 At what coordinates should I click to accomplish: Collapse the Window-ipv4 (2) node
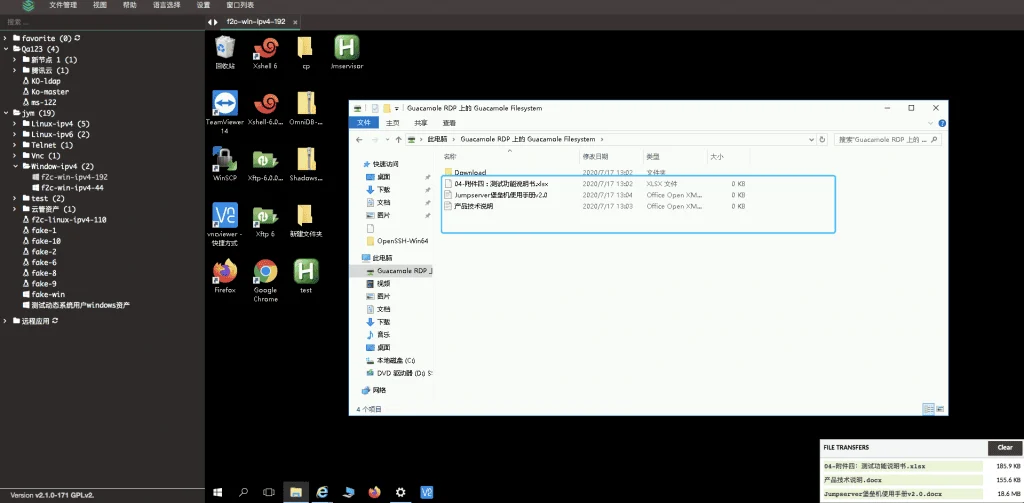[16, 167]
